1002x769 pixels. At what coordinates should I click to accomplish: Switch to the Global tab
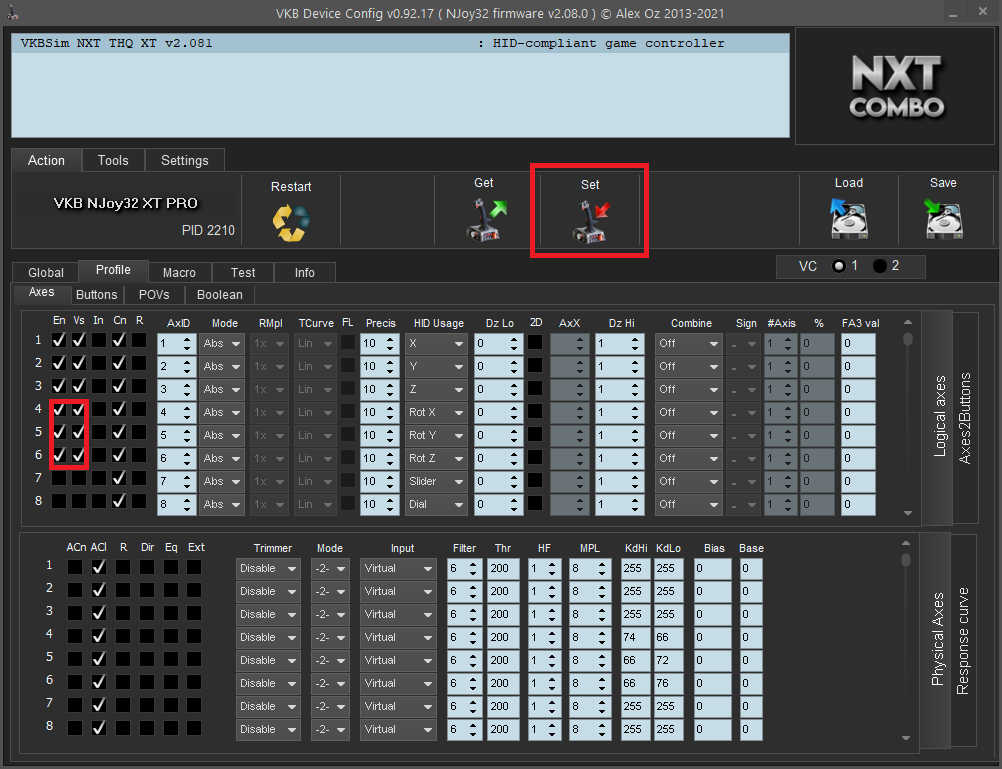click(x=46, y=272)
